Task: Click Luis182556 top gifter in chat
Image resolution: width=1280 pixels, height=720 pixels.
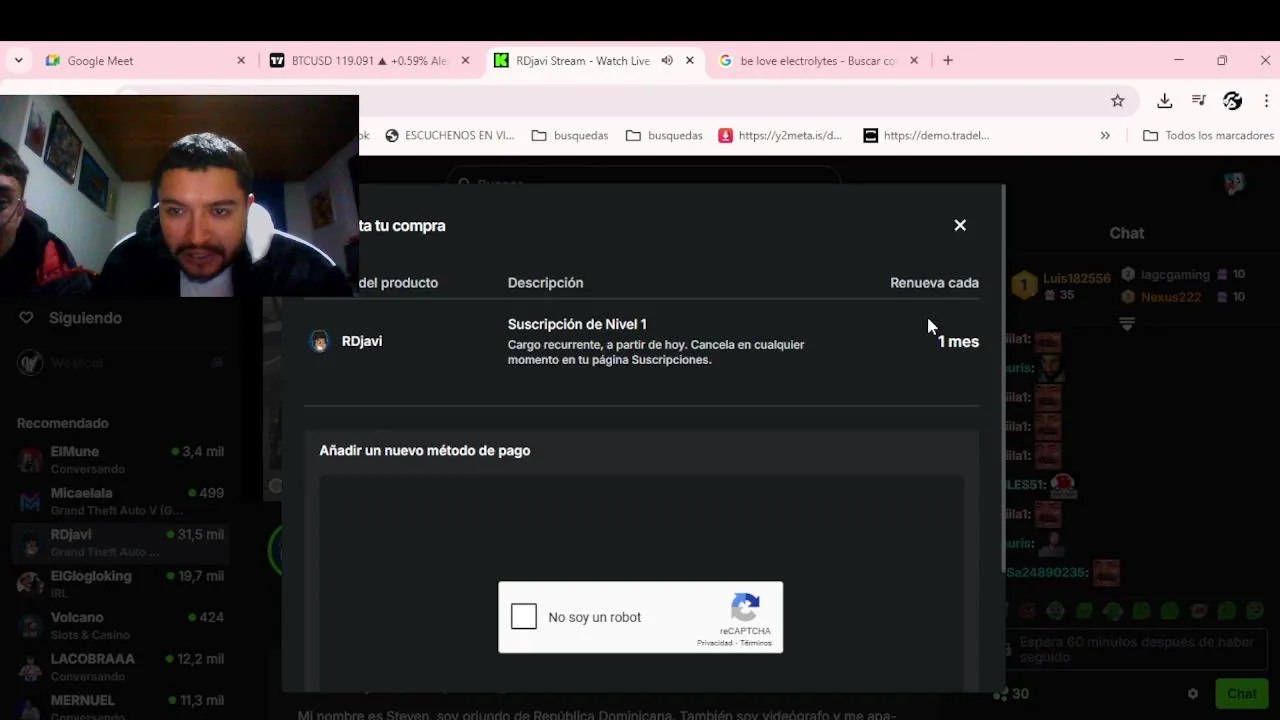Action: 1076,278
